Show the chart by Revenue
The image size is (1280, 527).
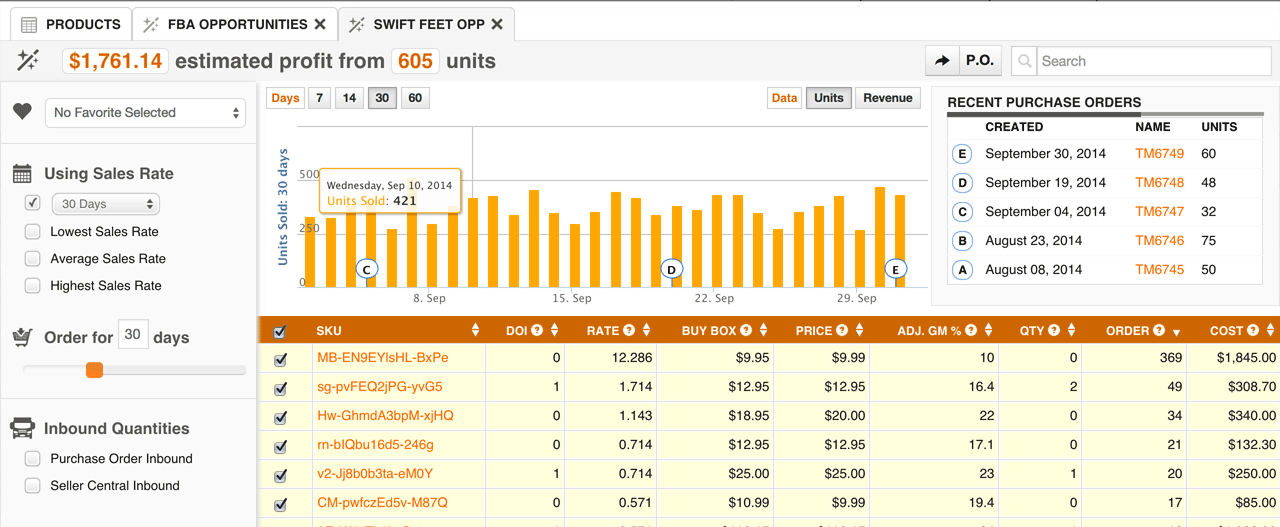click(887, 98)
